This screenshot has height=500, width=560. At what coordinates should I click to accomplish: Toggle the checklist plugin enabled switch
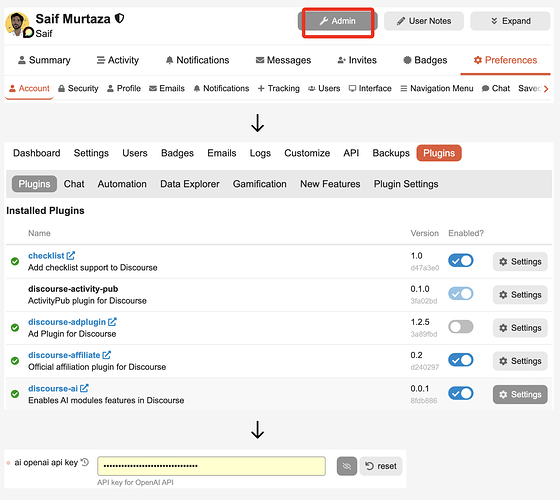coord(461,261)
